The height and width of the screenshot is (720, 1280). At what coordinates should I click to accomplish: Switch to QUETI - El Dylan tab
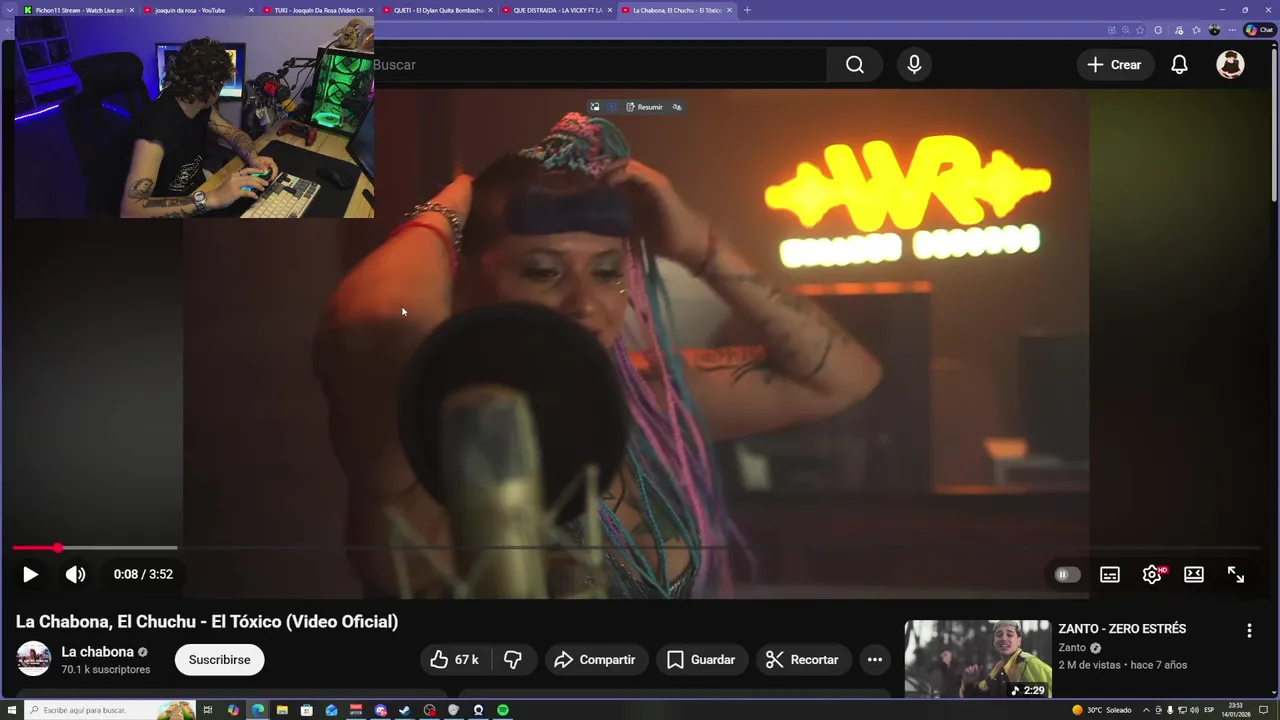point(437,10)
